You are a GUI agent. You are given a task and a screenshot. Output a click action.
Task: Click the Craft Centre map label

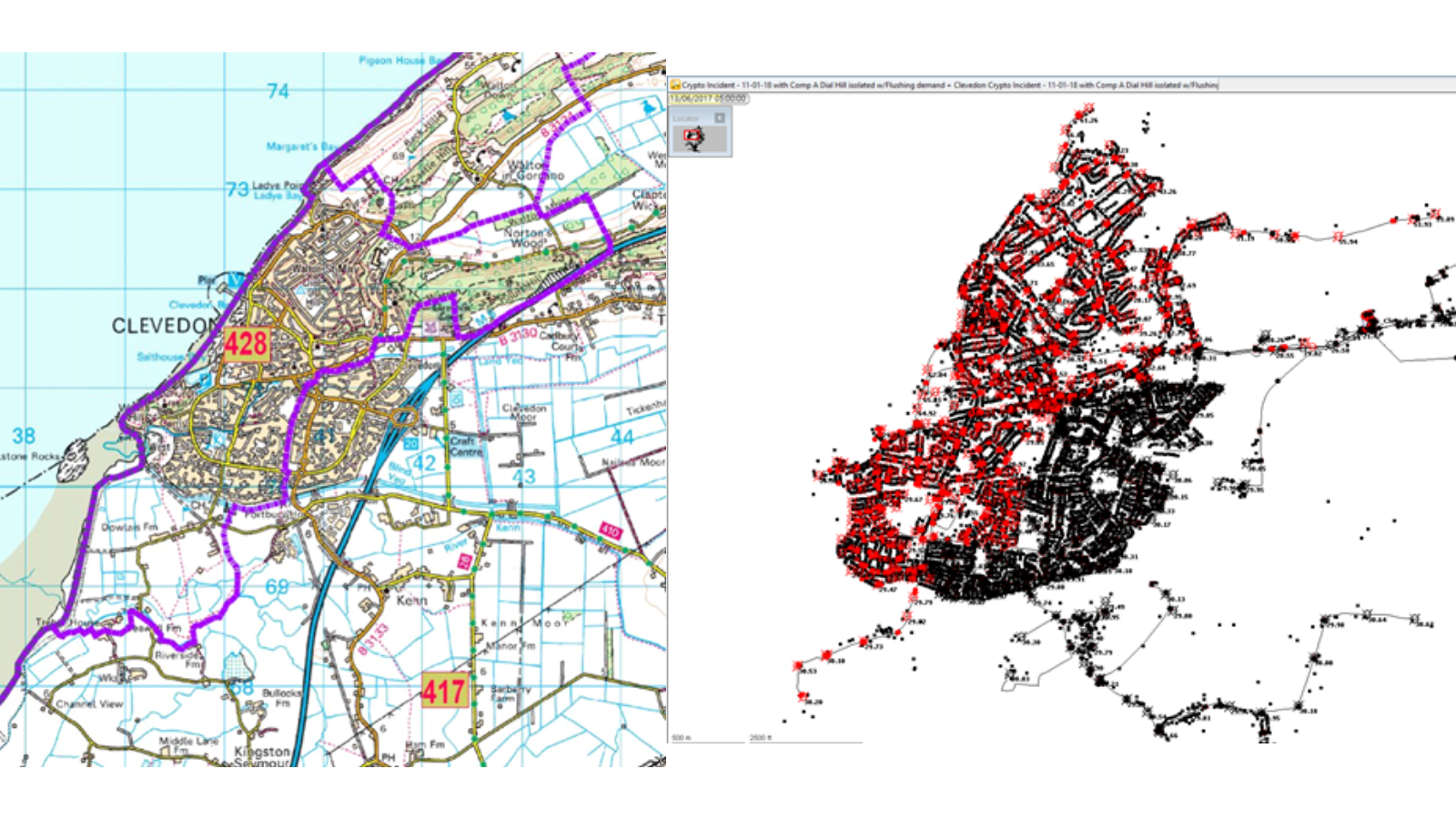click(x=465, y=447)
